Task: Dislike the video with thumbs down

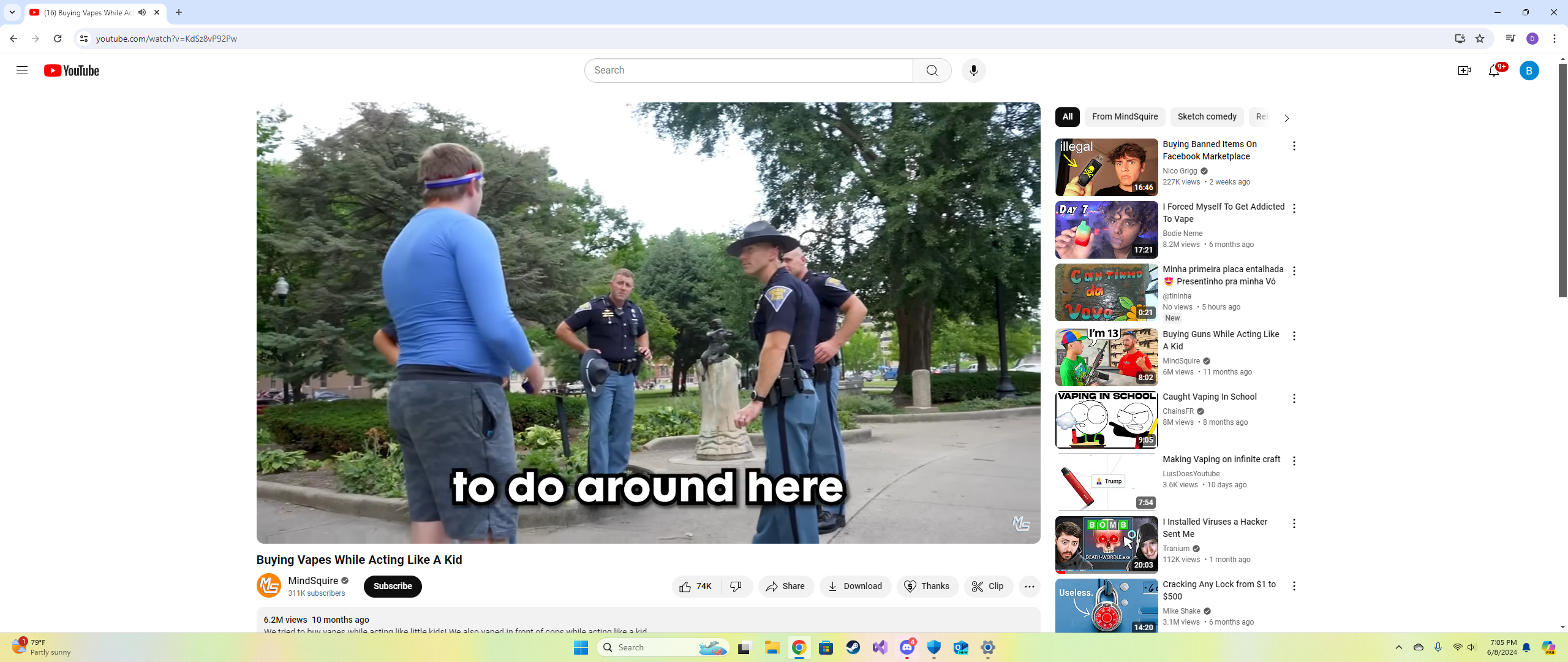Action: click(x=736, y=586)
